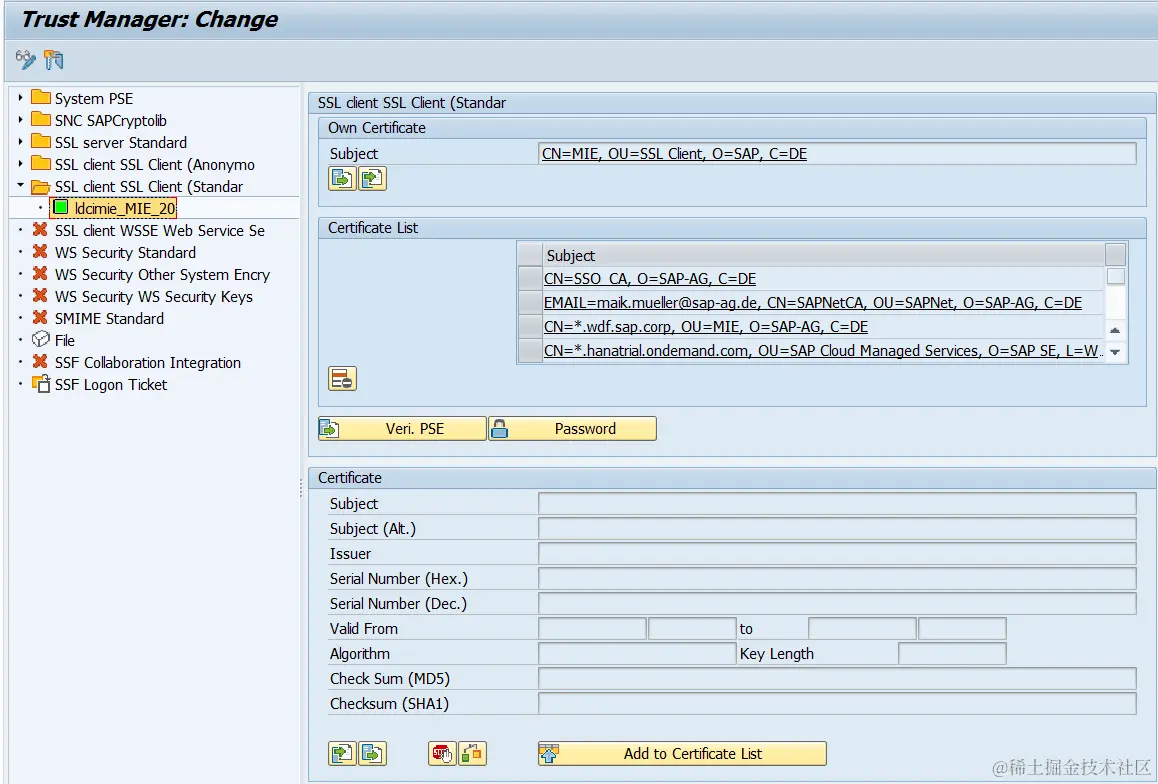
Task: Click the Veri. PSE button
Action: (x=402, y=429)
